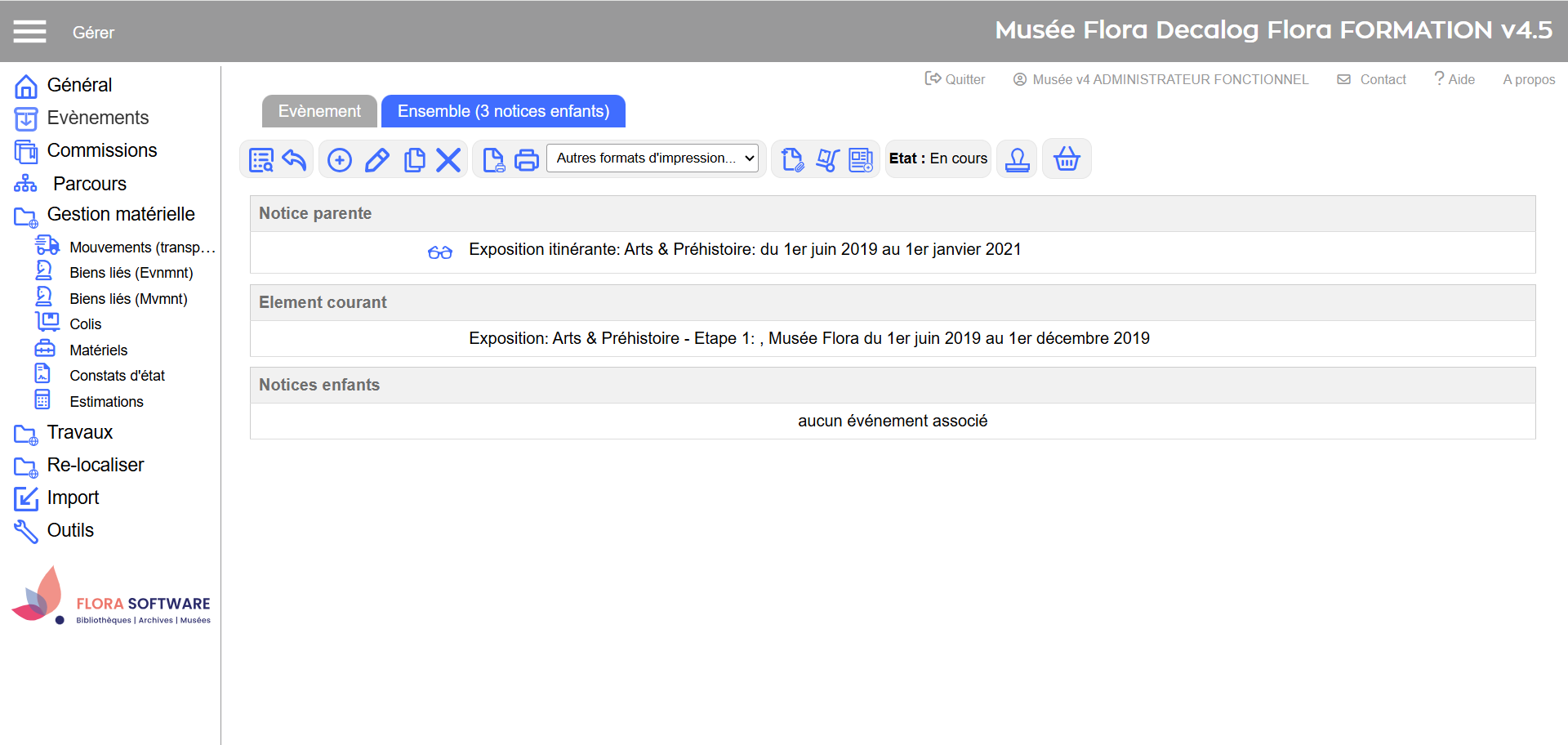Open the hamburger menu
1568x745 pixels.
(29, 32)
